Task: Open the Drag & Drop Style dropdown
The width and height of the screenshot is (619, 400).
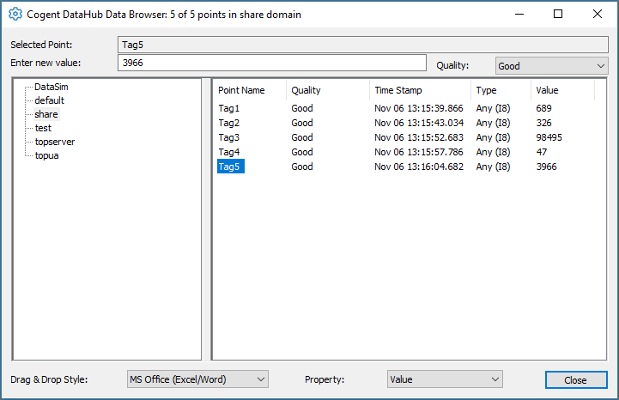Action: point(198,379)
